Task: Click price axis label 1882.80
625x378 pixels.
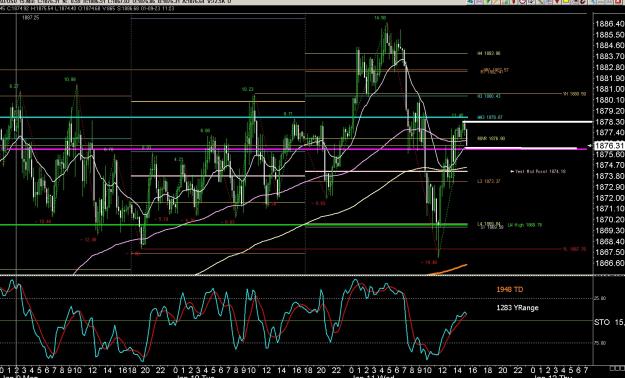Action: click(x=609, y=67)
